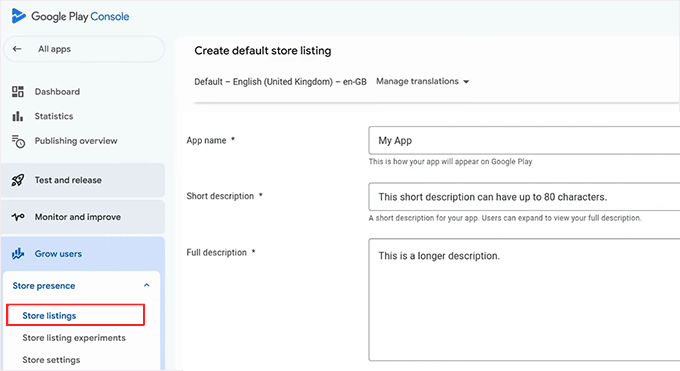Select the Grow users section
The height and width of the screenshot is (371, 680).
pyautogui.click(x=83, y=253)
